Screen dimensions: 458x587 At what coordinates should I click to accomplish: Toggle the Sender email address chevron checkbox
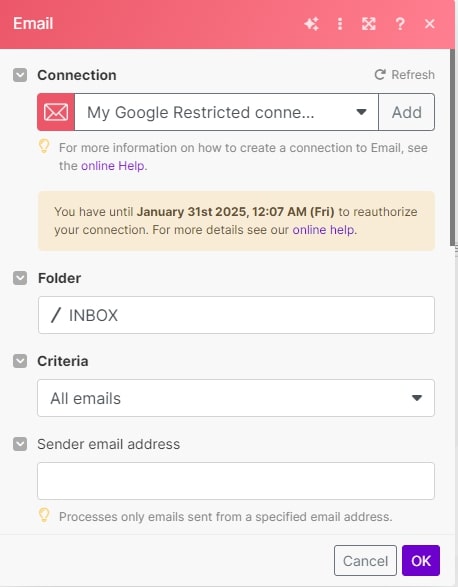20,444
